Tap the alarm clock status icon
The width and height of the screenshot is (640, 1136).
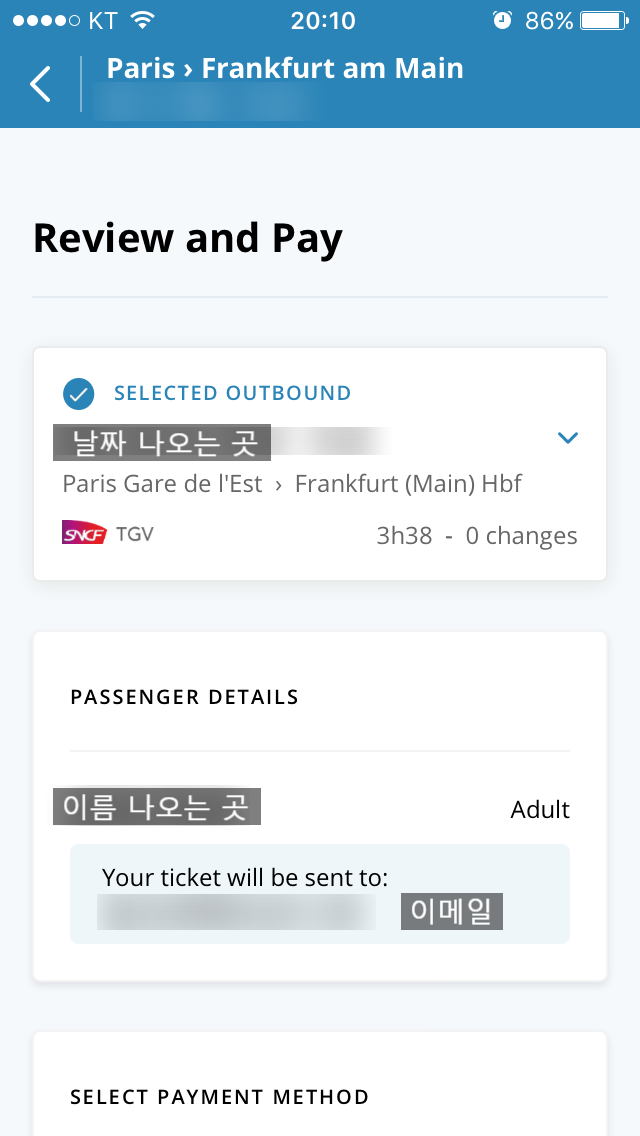502,20
